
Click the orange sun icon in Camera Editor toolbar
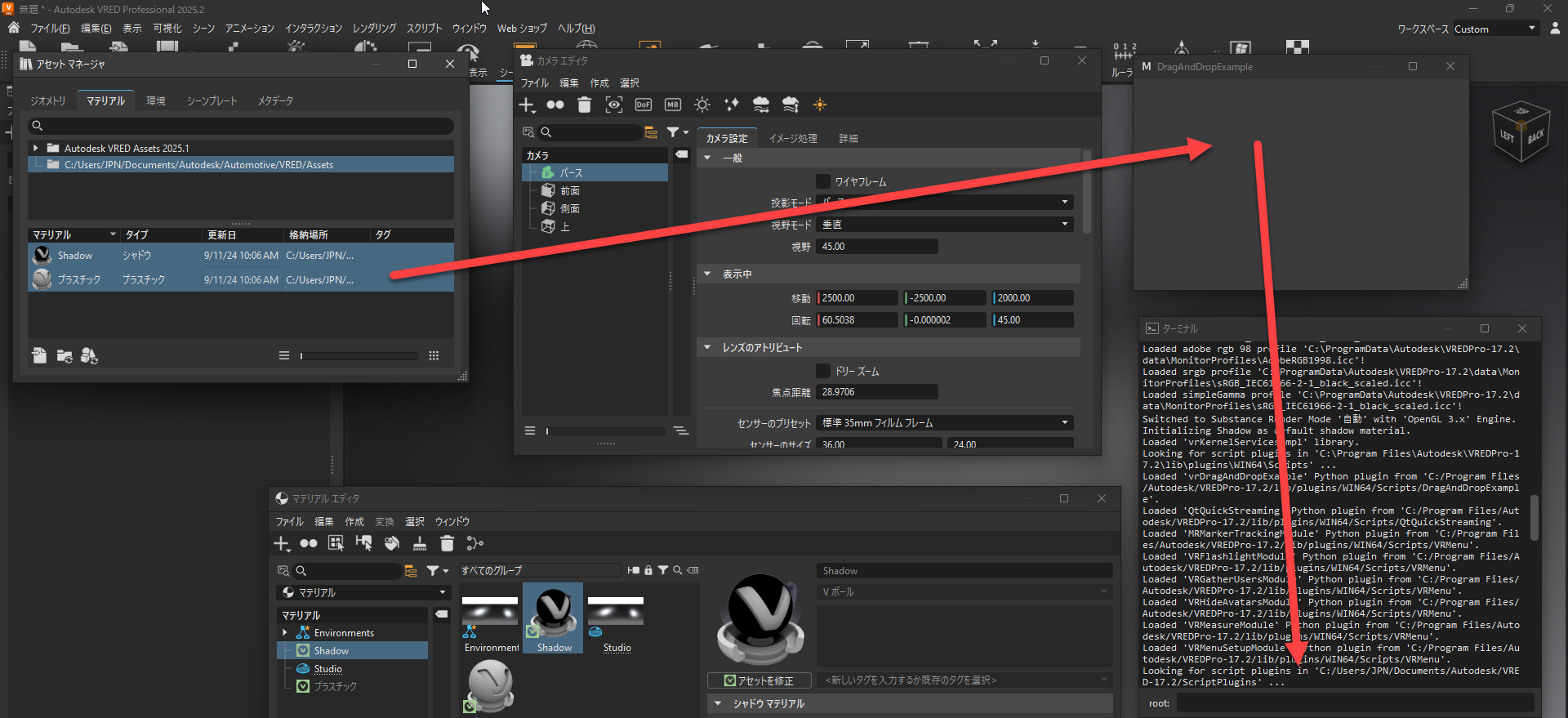click(x=820, y=105)
